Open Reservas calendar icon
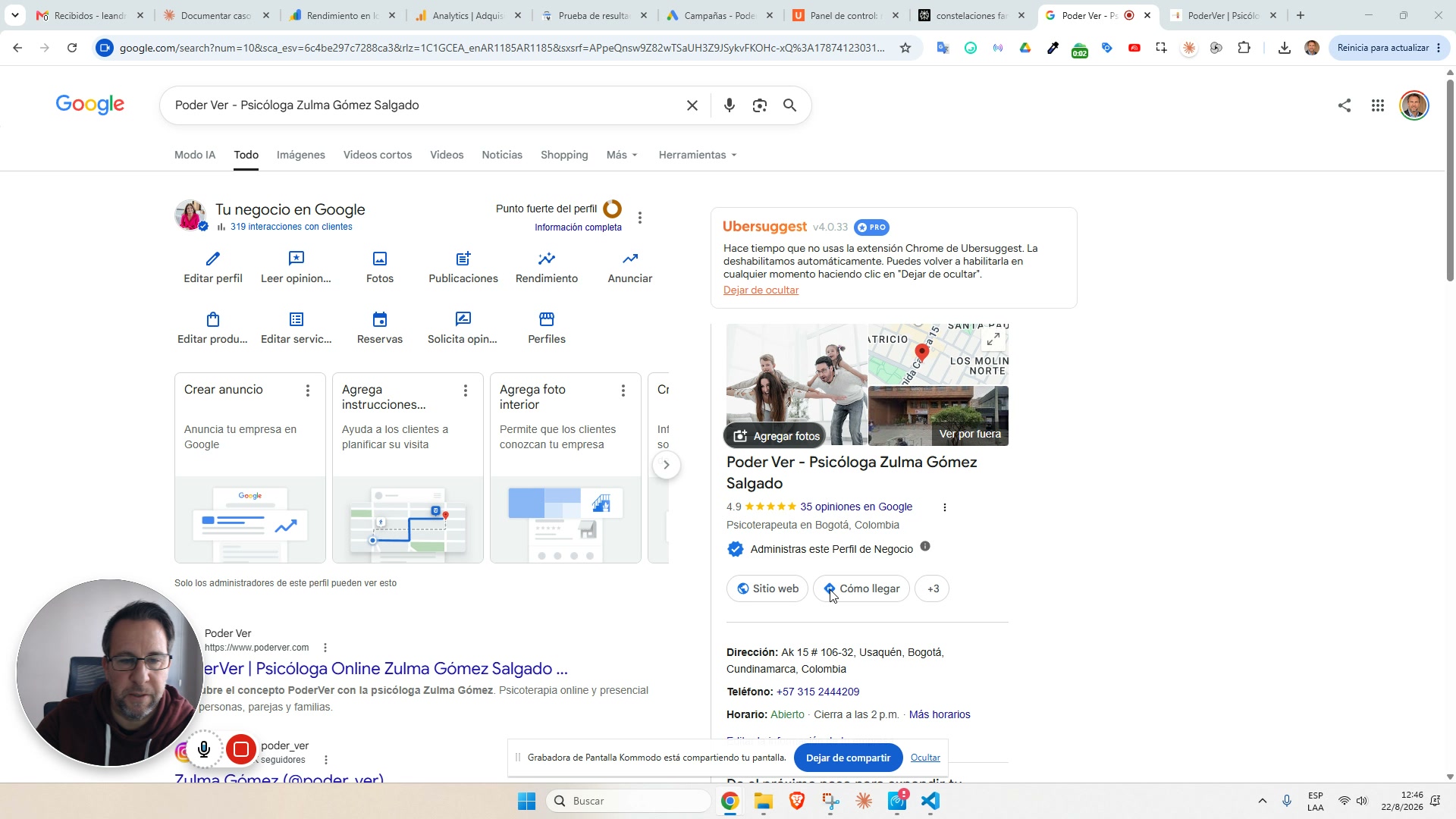Image resolution: width=1456 pixels, height=819 pixels. pos(380,319)
